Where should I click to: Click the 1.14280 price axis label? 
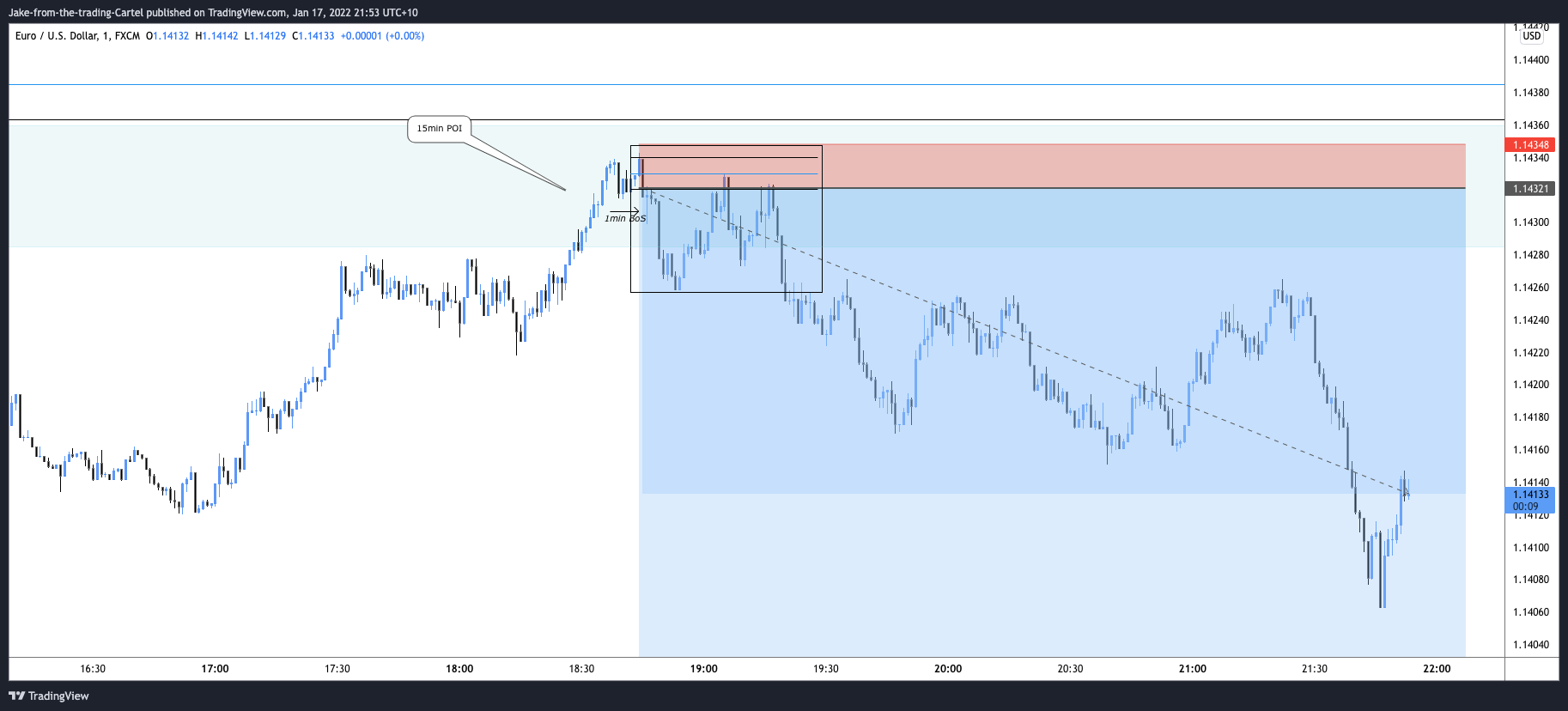coord(1531,255)
